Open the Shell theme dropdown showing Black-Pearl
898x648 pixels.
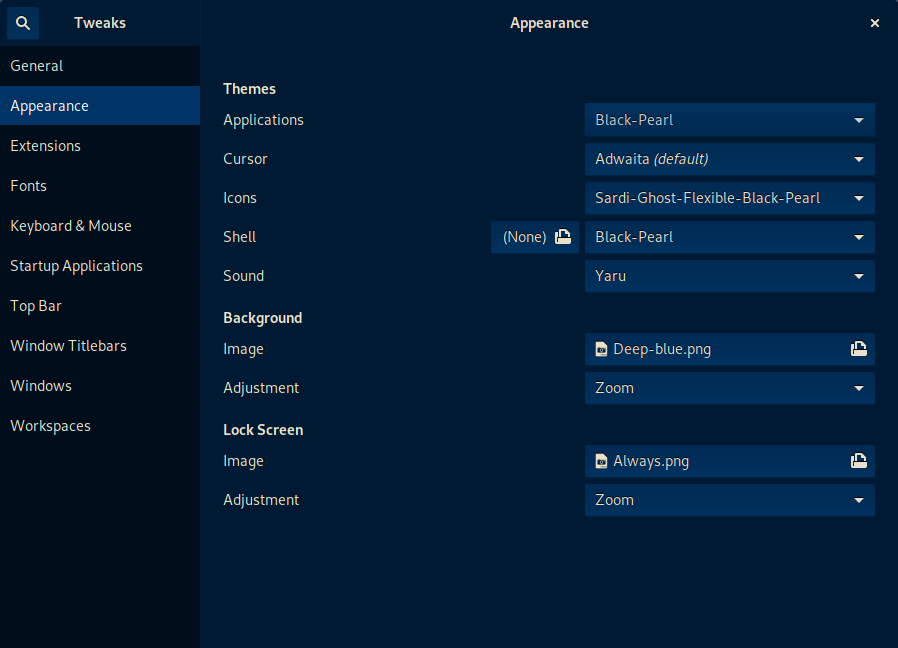730,237
